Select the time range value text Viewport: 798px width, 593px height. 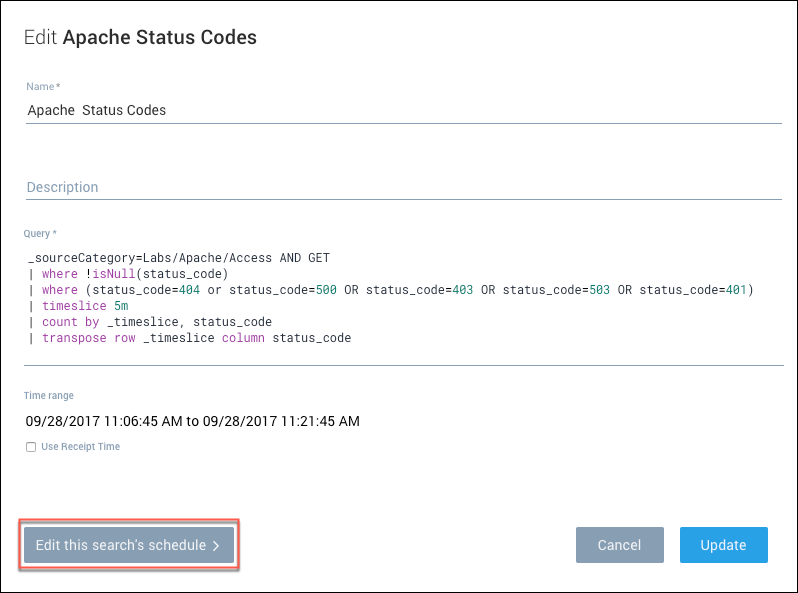[x=192, y=421]
